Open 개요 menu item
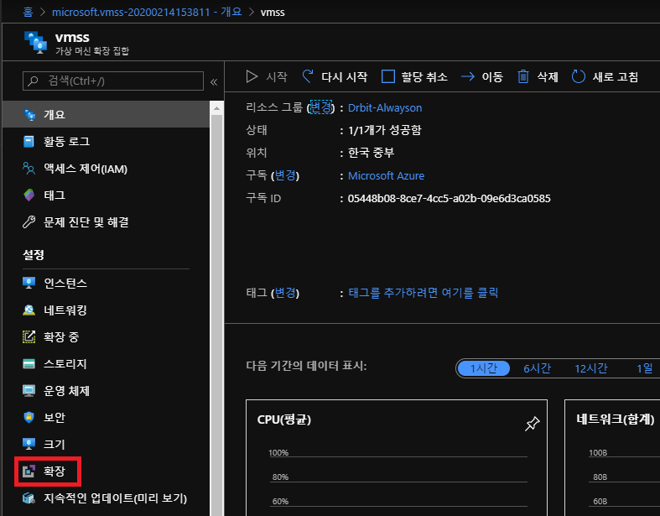 (106, 114)
